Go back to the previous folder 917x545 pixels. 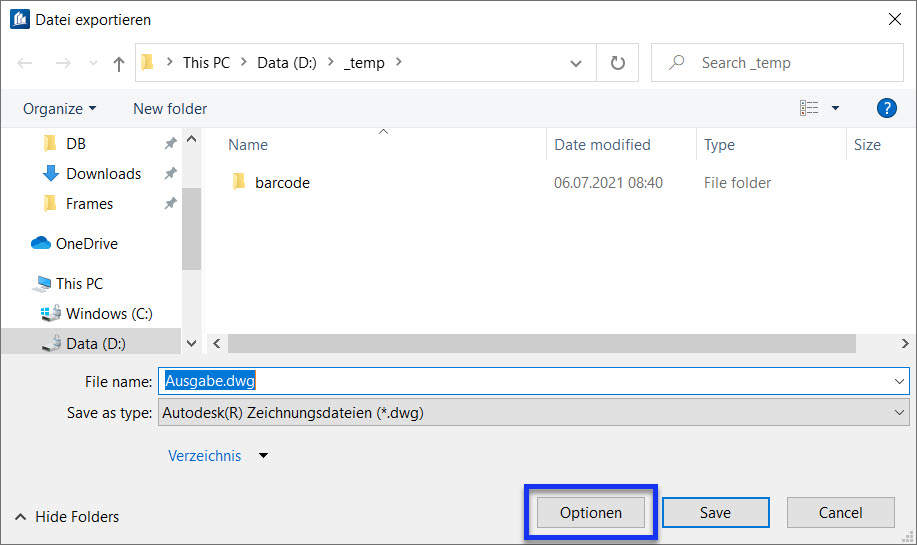pyautogui.click(x=25, y=63)
